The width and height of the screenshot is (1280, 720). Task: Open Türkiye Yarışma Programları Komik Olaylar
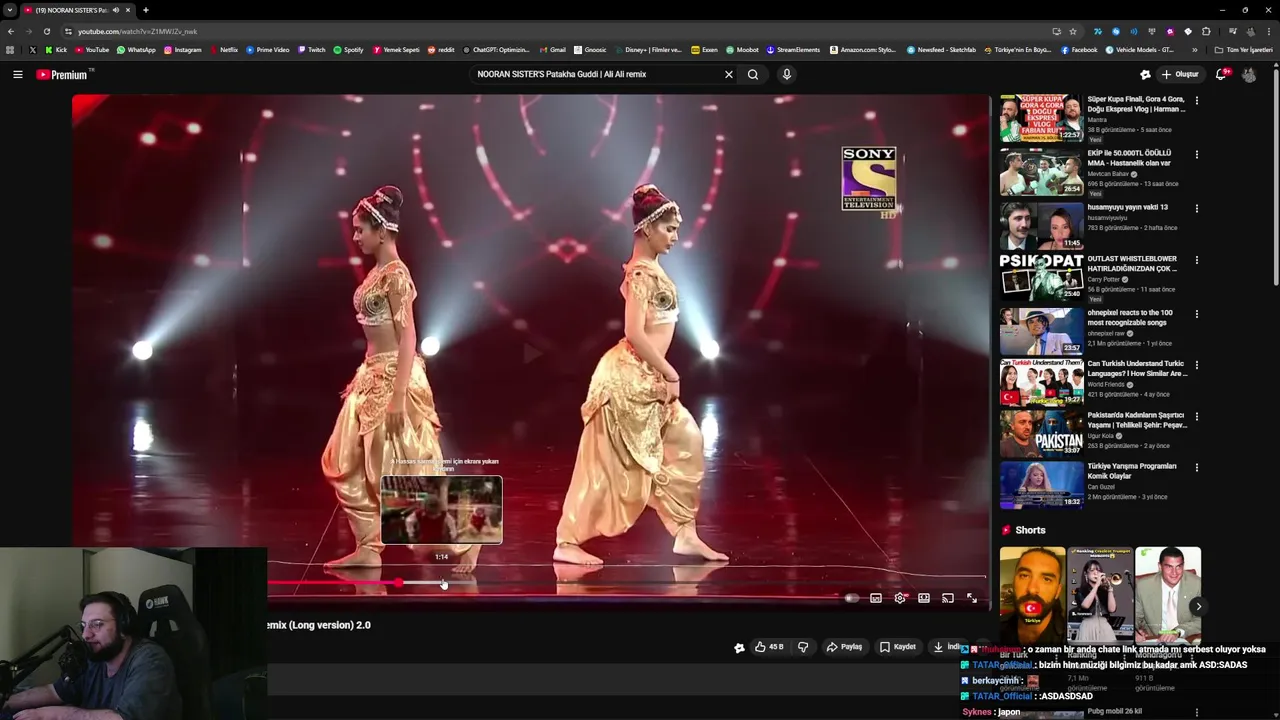point(1132,471)
